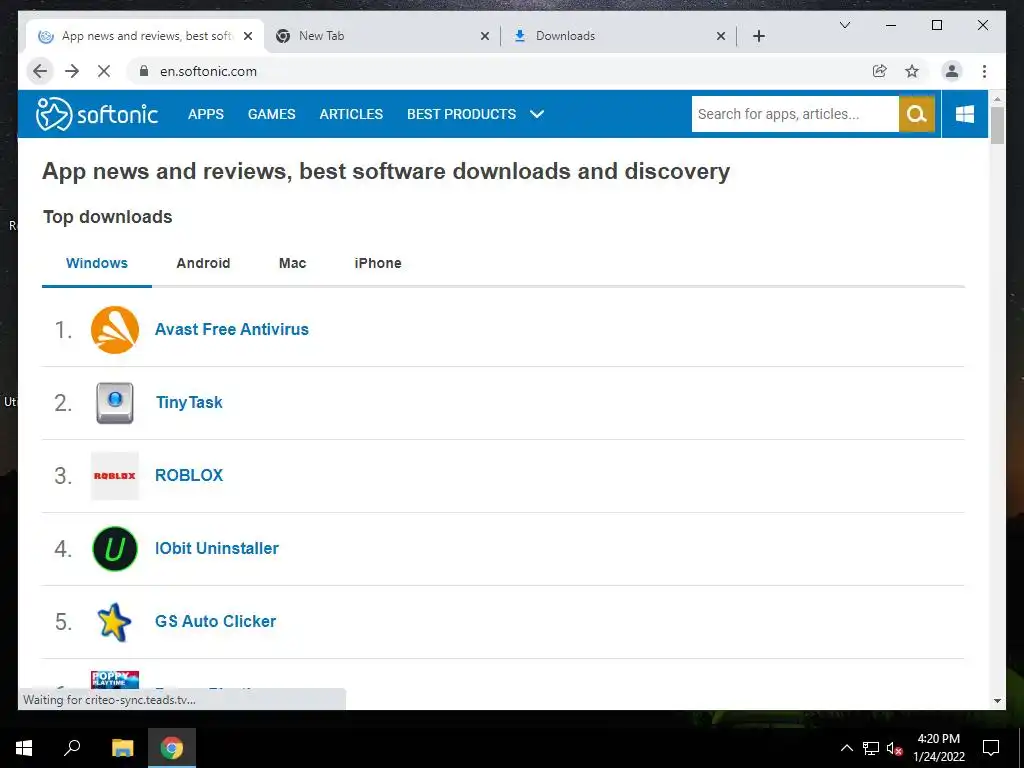
Task: Click the browser forward arrow
Action: 72,71
